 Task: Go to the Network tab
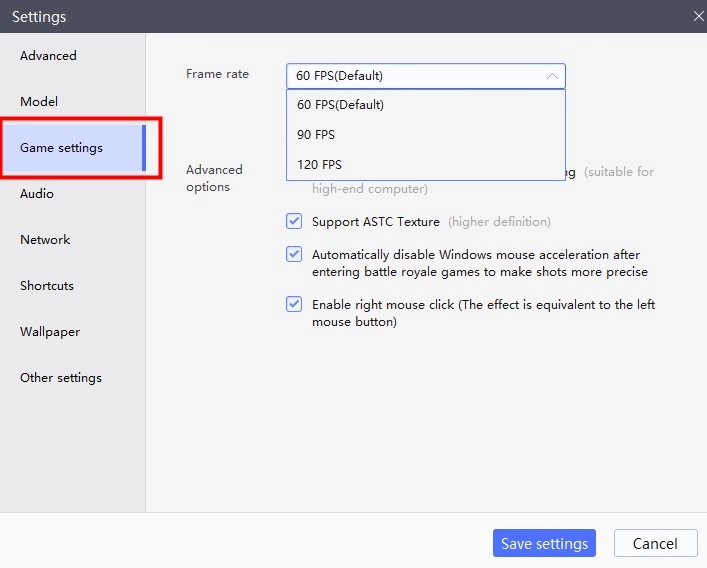(45, 240)
